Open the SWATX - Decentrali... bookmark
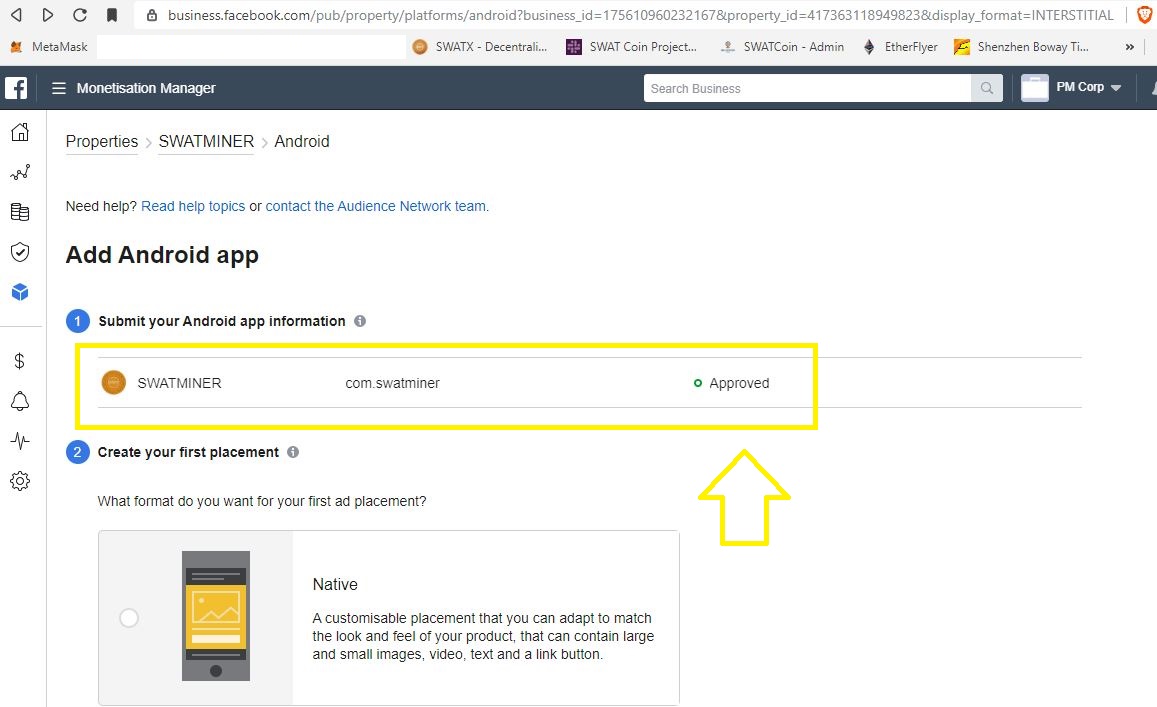The width and height of the screenshot is (1157, 707). coord(480,46)
